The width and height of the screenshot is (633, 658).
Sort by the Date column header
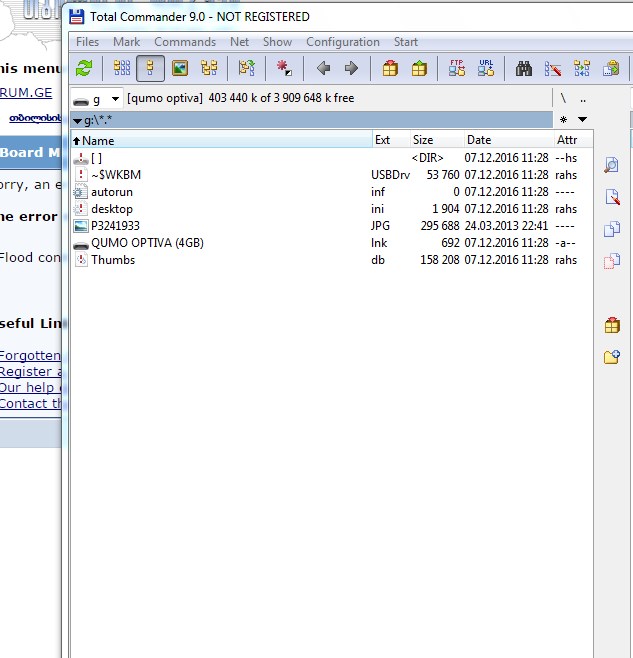(x=509, y=140)
